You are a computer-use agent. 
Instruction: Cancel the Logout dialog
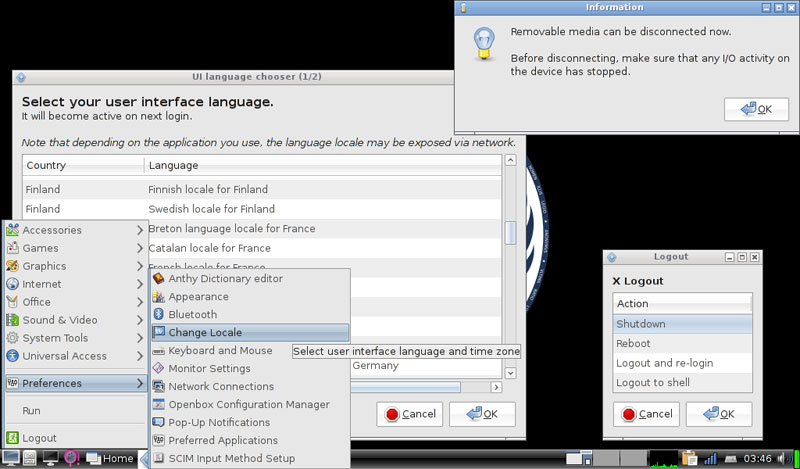click(x=645, y=414)
